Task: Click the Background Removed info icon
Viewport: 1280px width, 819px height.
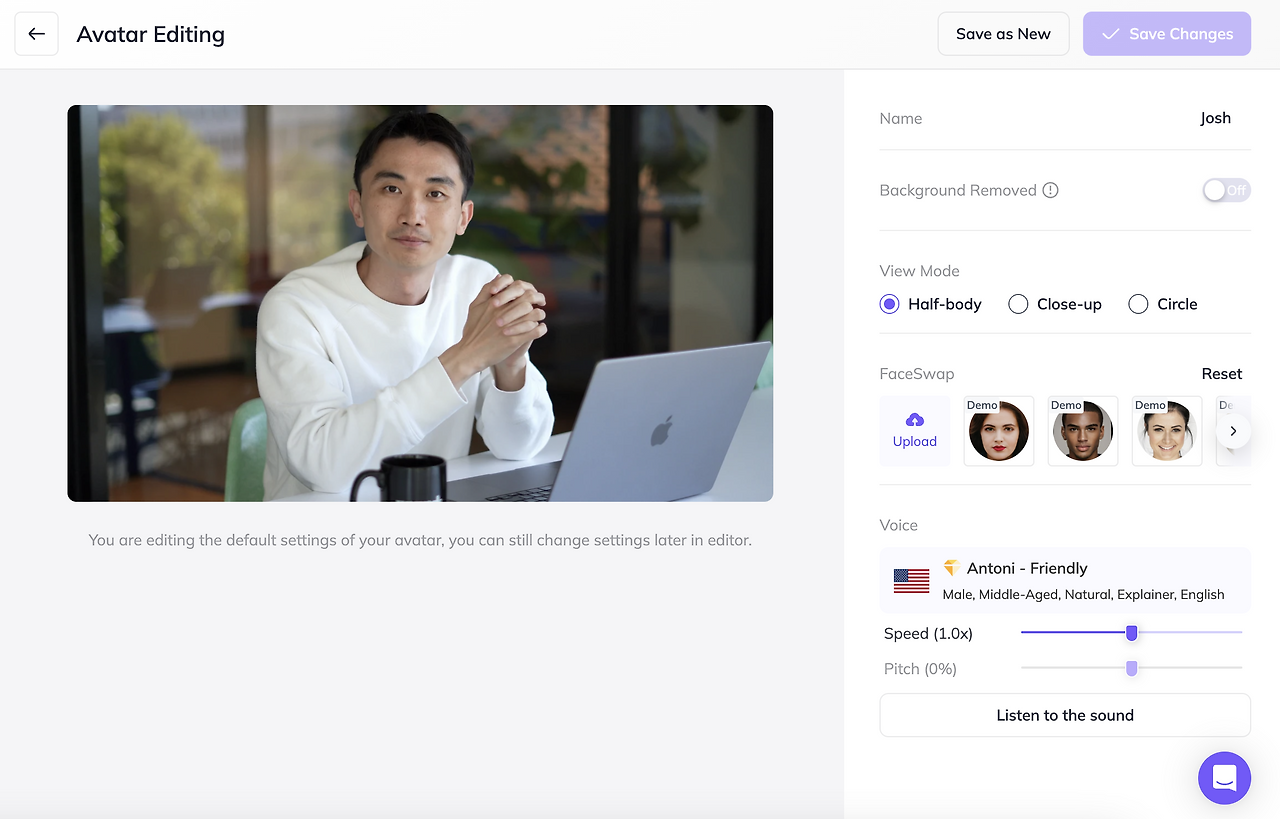Action: (x=1050, y=190)
